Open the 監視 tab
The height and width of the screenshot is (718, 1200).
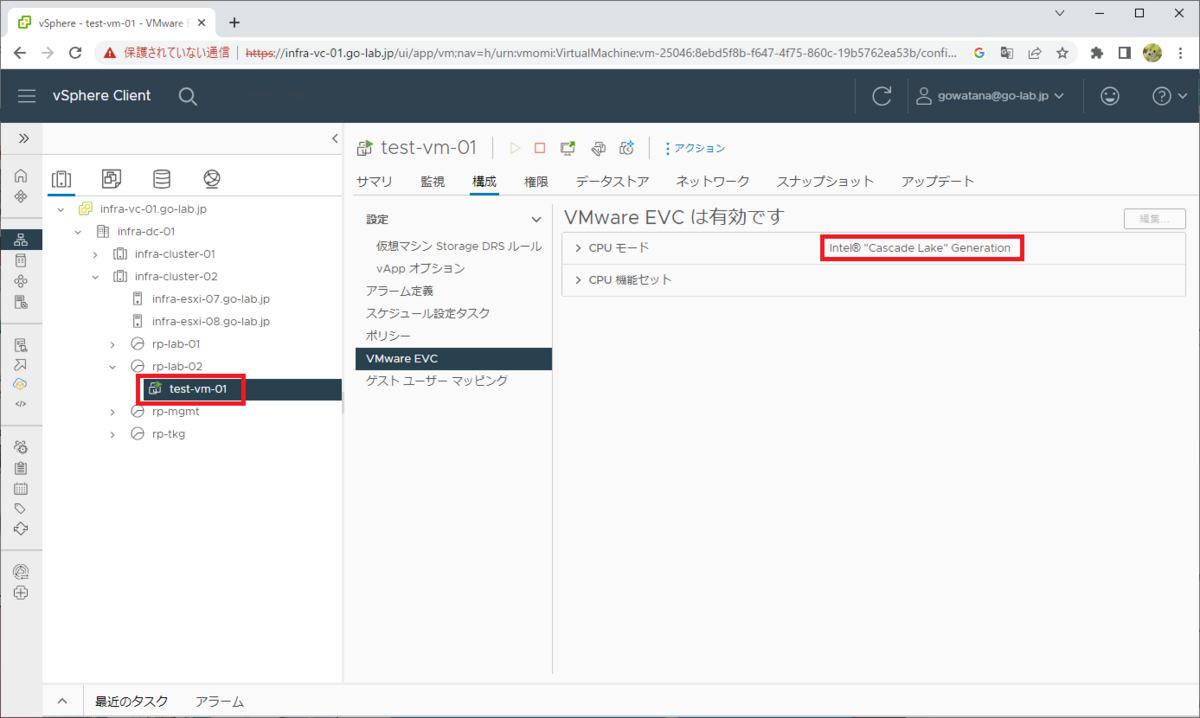pyautogui.click(x=432, y=181)
